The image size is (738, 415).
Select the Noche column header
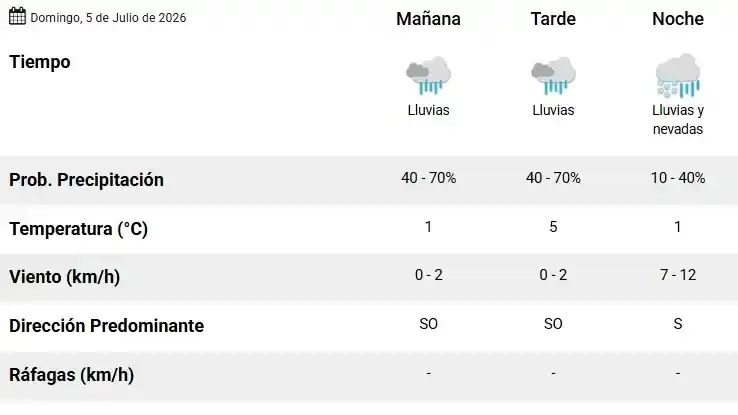pos(678,19)
